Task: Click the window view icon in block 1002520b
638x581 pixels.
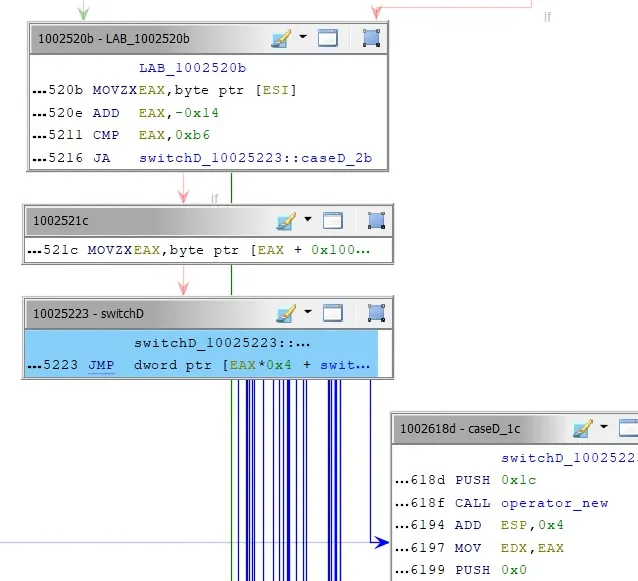Action: 328,38
